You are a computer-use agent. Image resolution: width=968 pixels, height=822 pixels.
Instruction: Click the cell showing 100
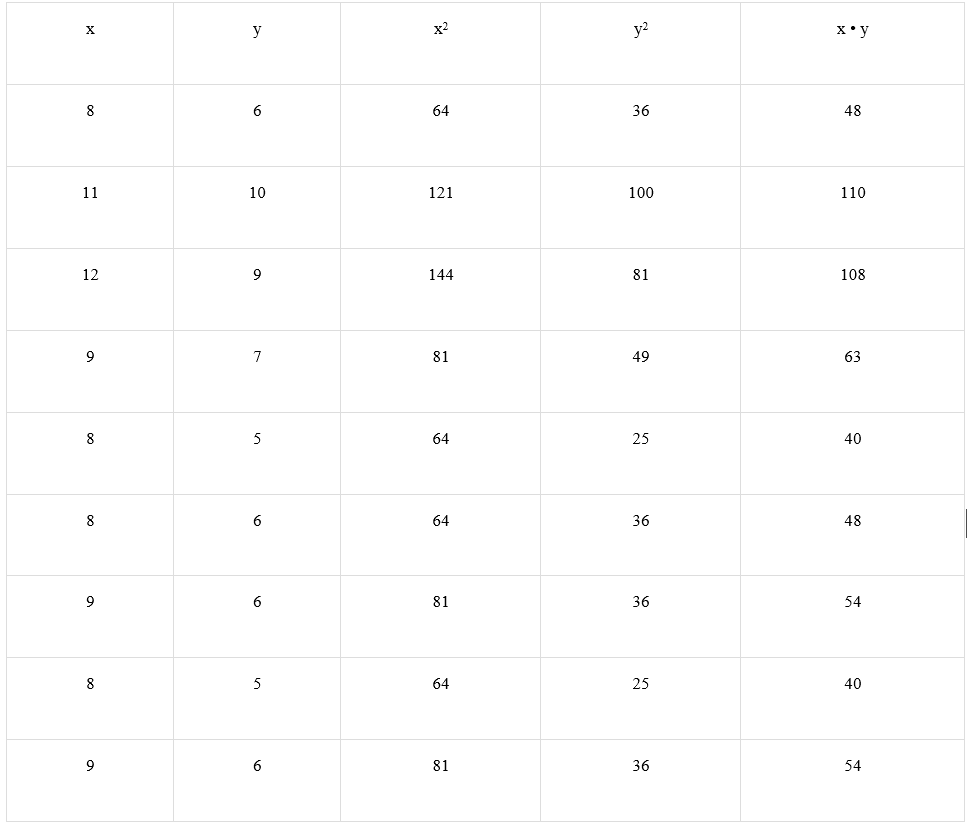point(640,207)
